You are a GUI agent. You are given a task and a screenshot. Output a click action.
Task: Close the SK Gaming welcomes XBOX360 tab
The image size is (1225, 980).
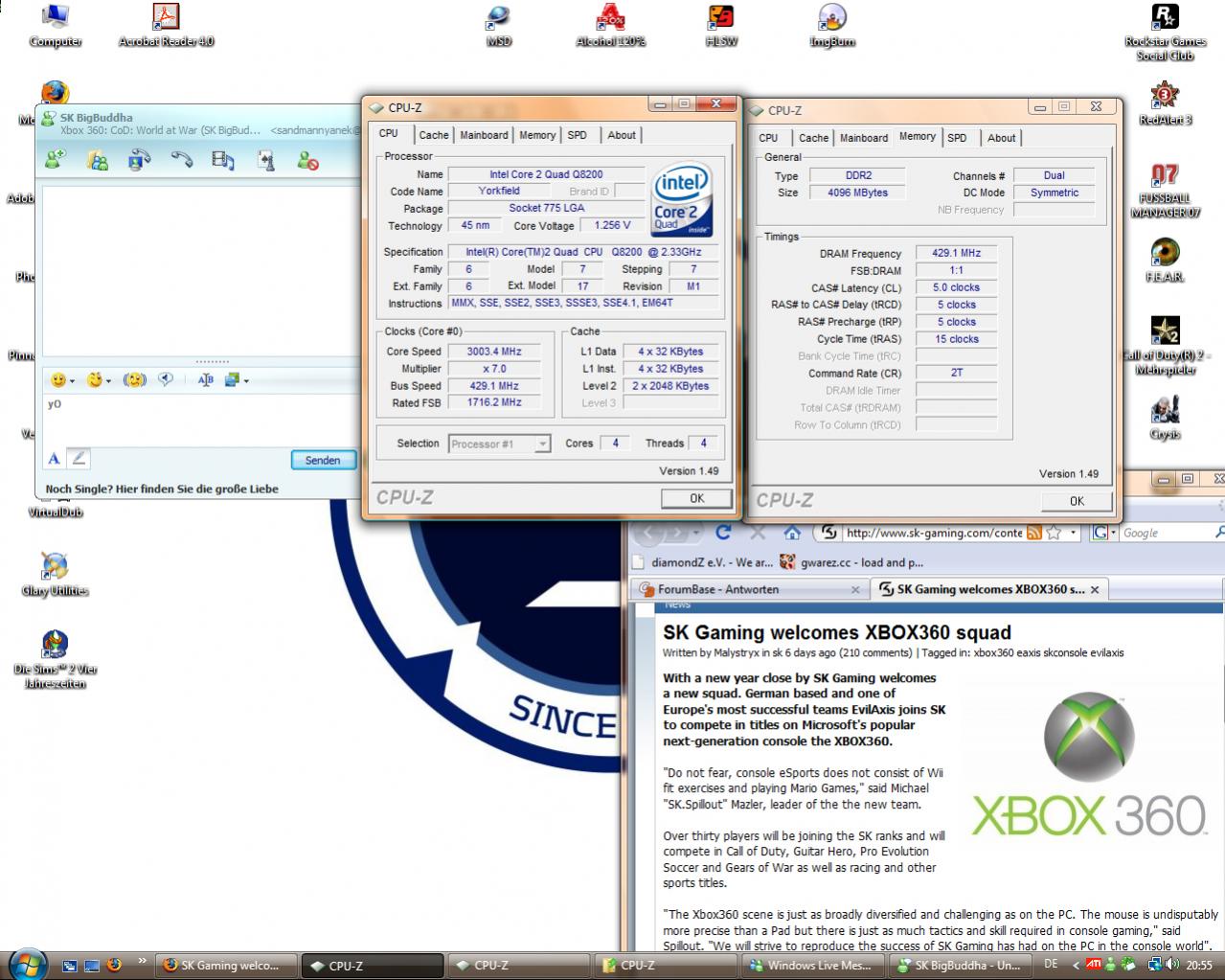click(1095, 589)
